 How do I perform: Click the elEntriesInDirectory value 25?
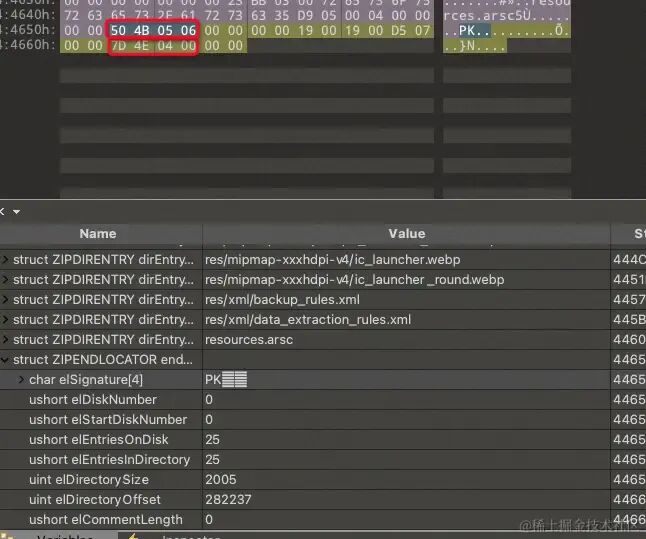point(212,459)
